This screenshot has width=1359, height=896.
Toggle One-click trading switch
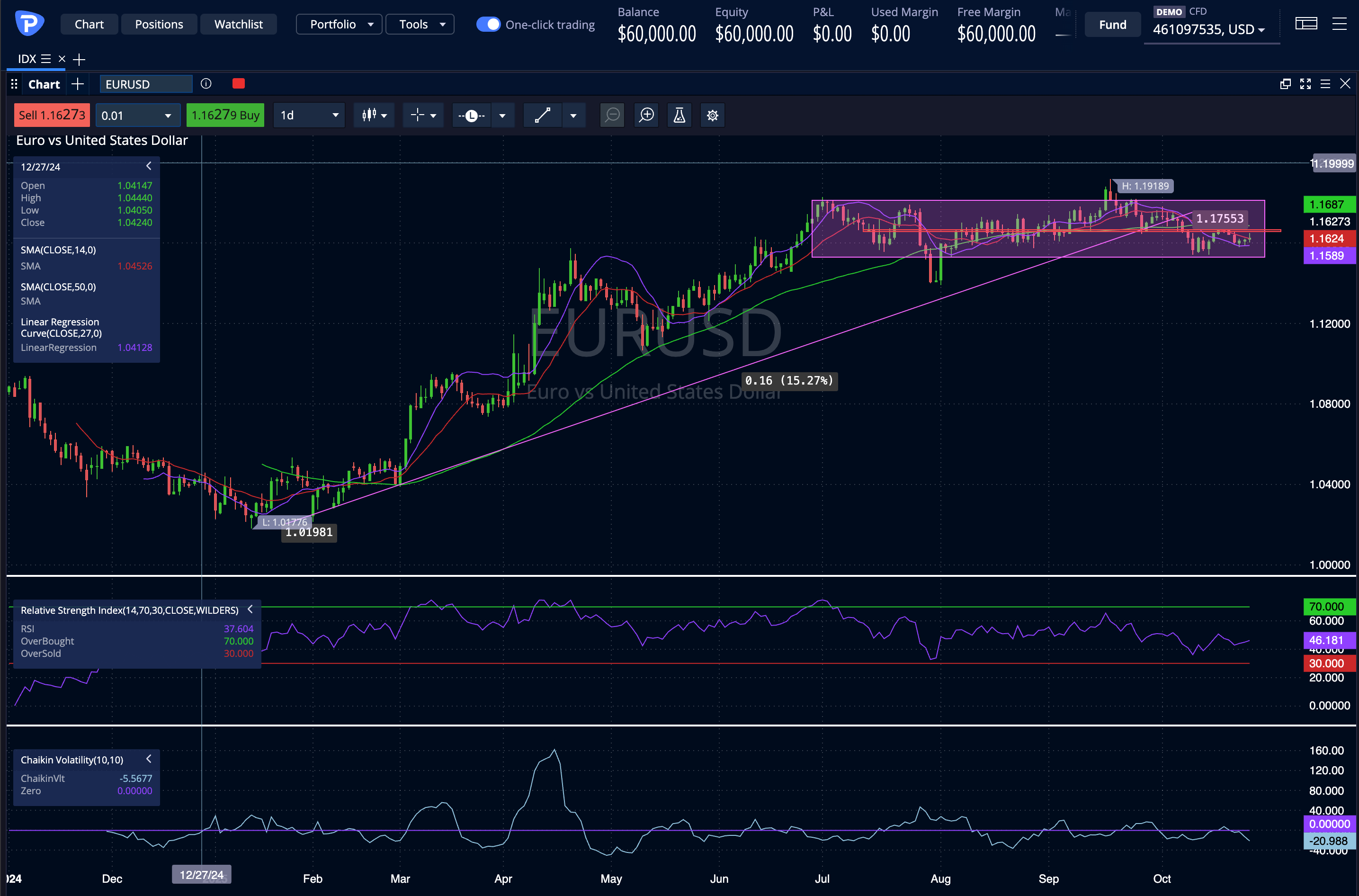point(488,24)
